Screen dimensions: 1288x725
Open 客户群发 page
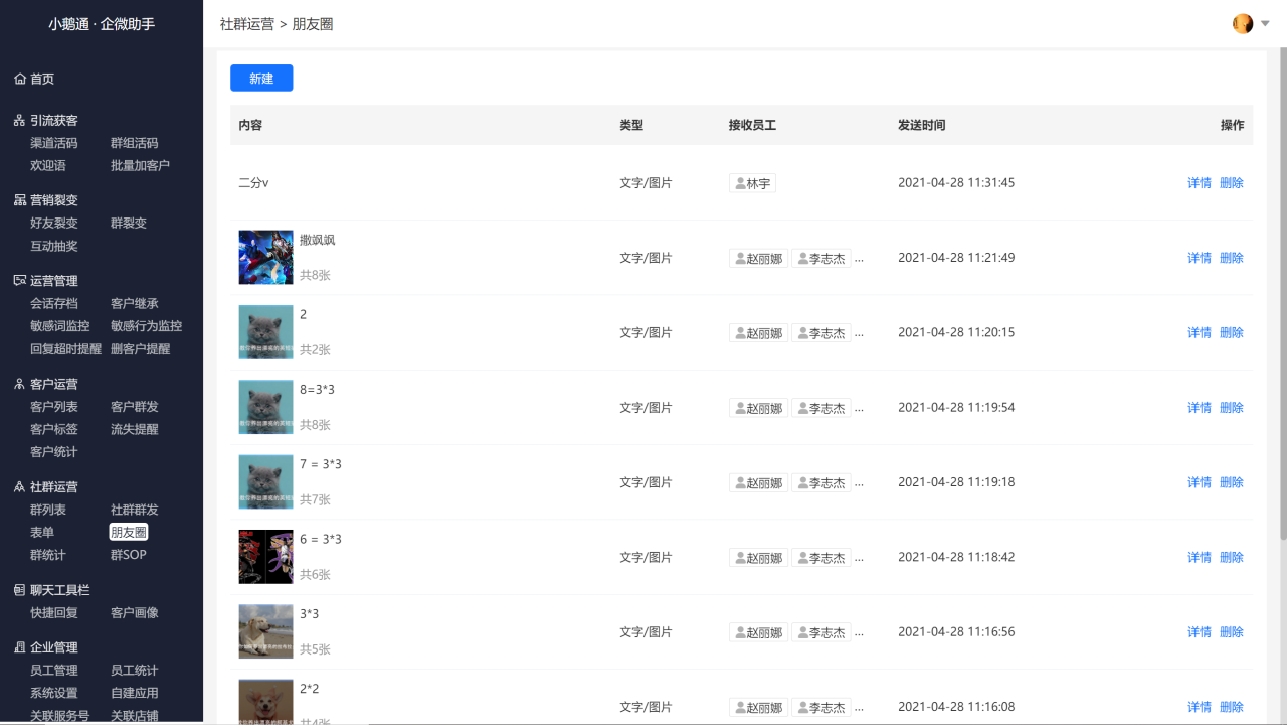click(x=135, y=406)
